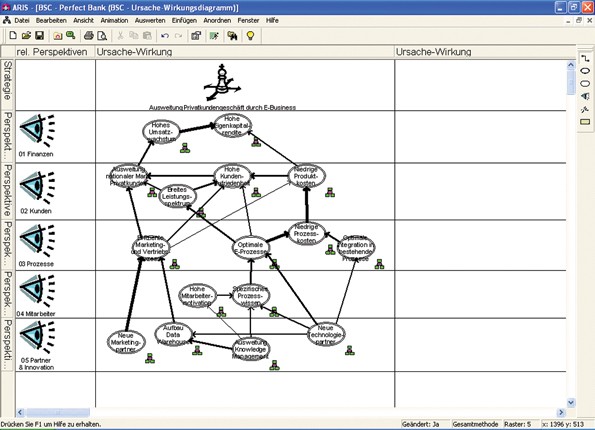Open the properties icon in the toolbar
This screenshot has height=430, width=595.
point(196,36)
